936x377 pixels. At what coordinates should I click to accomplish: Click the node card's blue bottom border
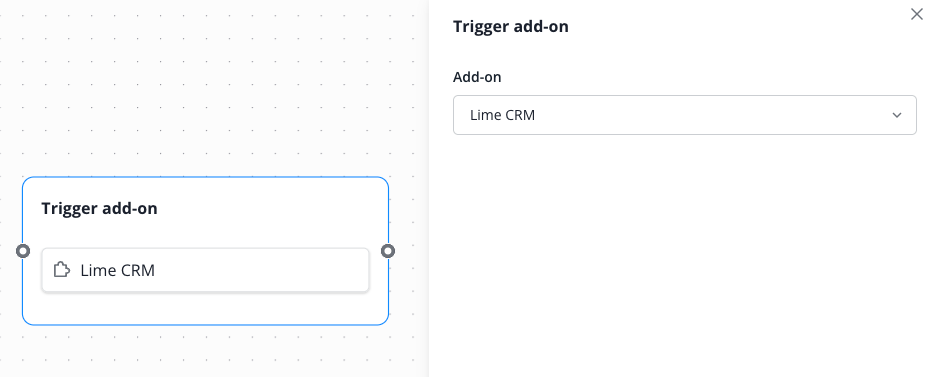pos(205,325)
